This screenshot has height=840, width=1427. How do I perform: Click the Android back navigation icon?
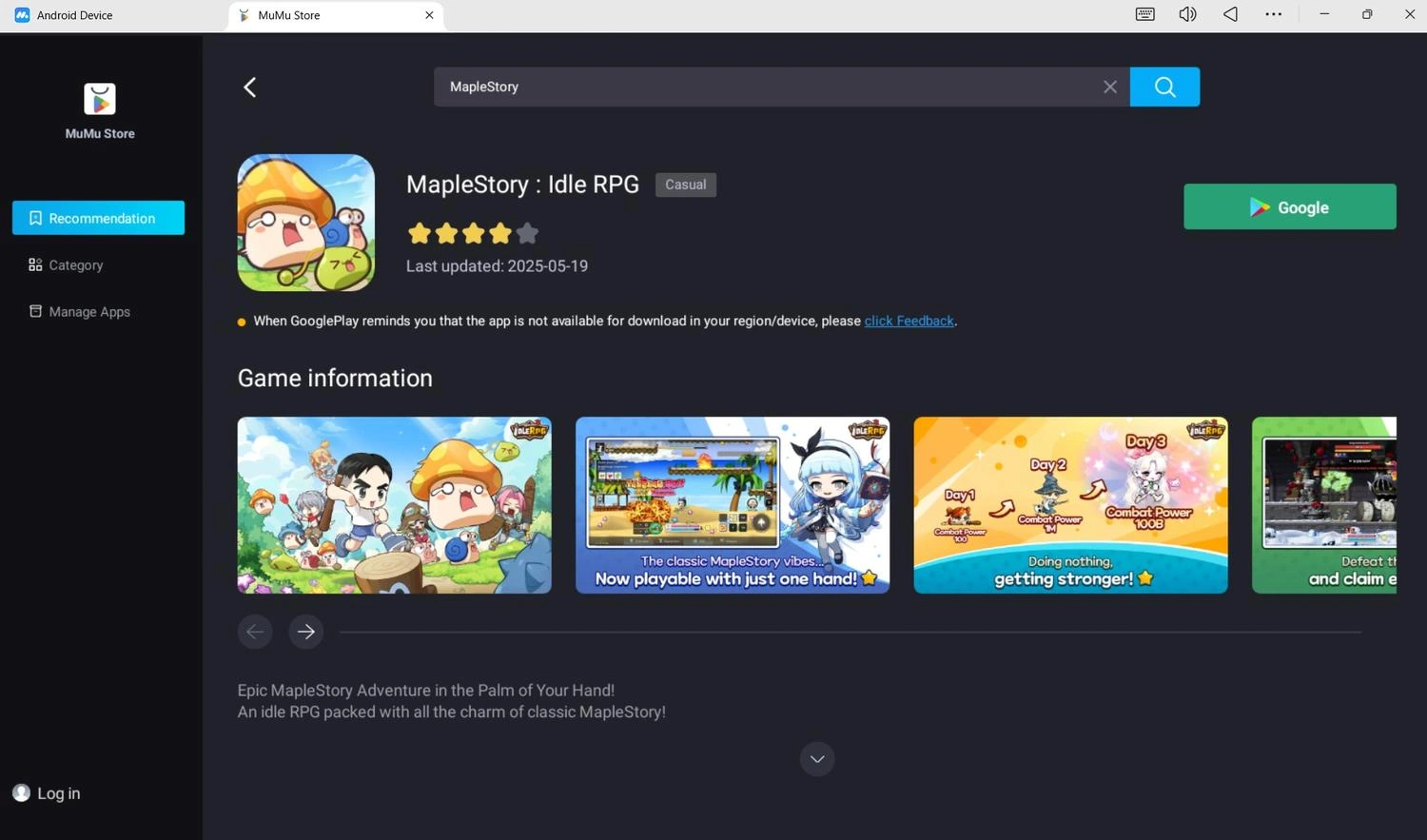tap(1229, 14)
